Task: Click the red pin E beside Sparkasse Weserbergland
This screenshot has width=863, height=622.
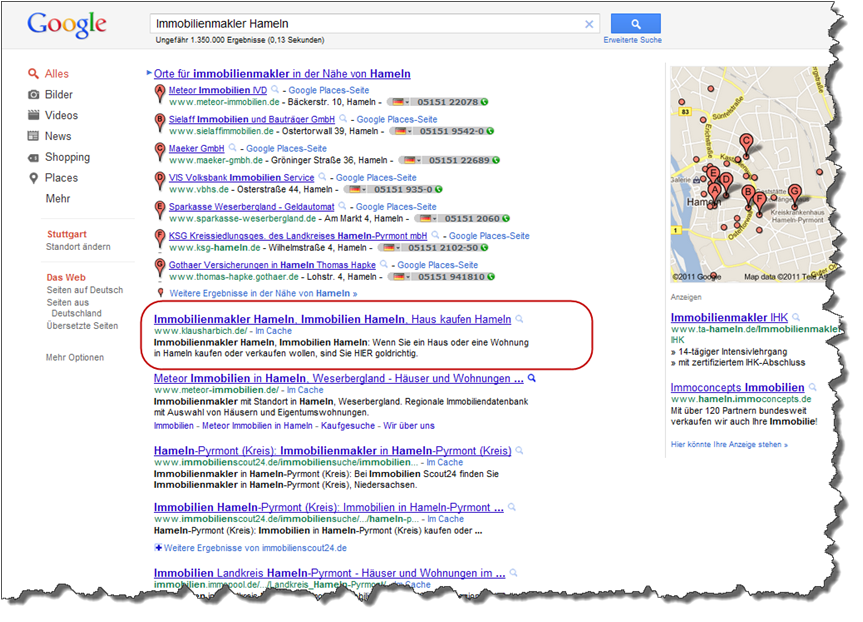Action: click(x=160, y=210)
